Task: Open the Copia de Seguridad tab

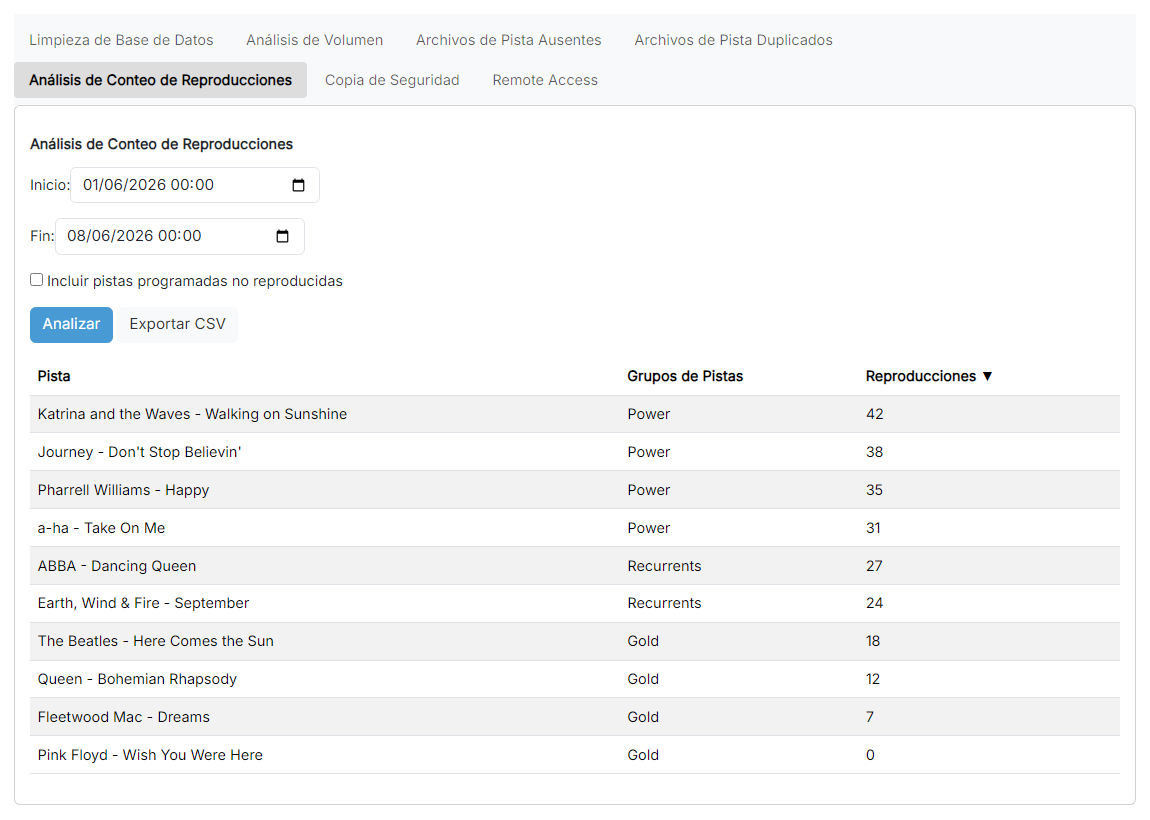Action: (x=392, y=80)
